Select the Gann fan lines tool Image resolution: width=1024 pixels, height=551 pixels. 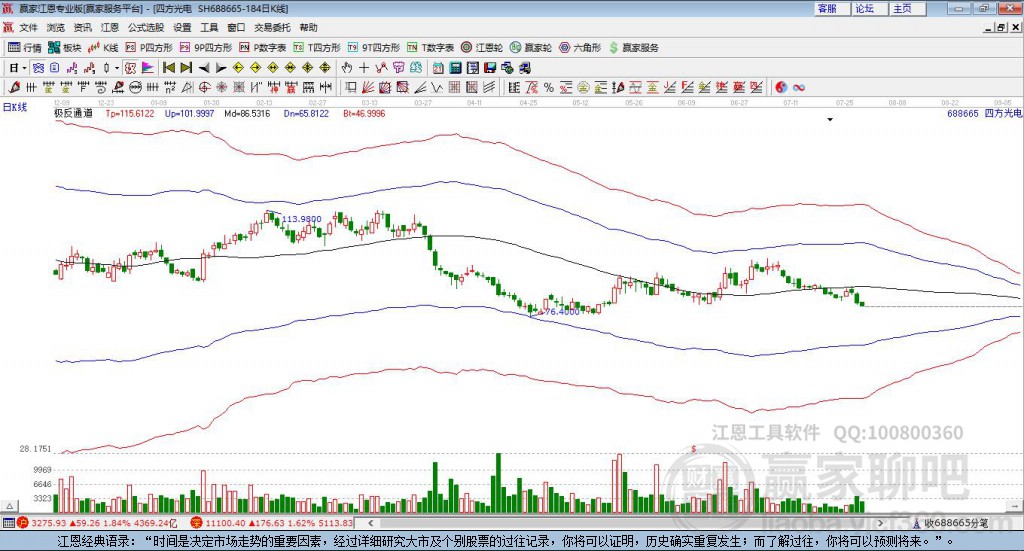(368, 87)
